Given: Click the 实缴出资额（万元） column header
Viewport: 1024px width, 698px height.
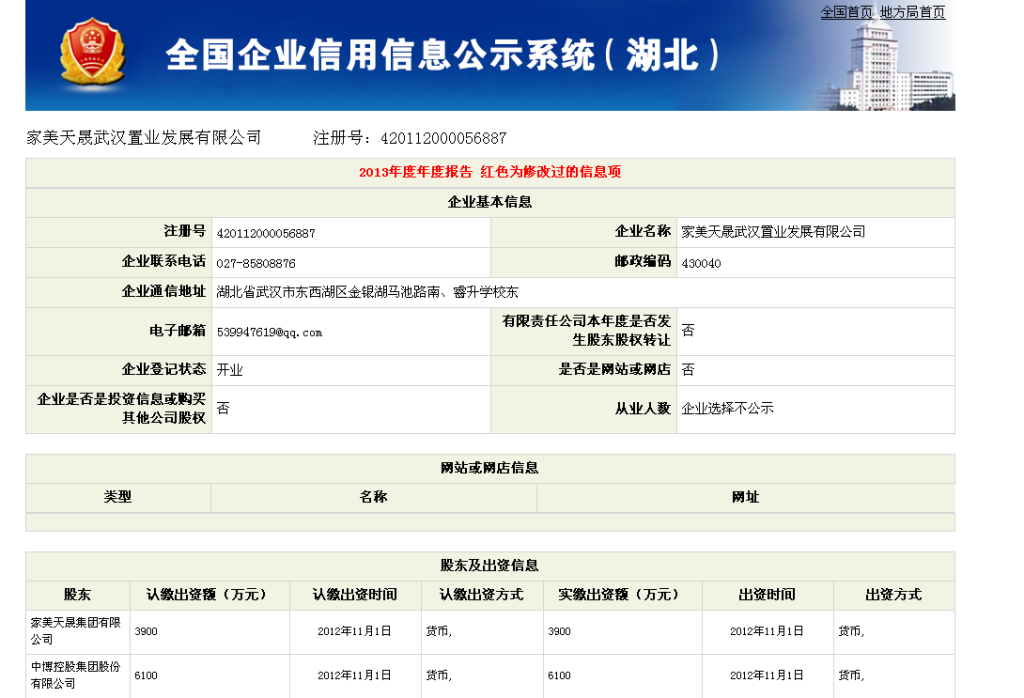Looking at the screenshot, I should [621, 595].
